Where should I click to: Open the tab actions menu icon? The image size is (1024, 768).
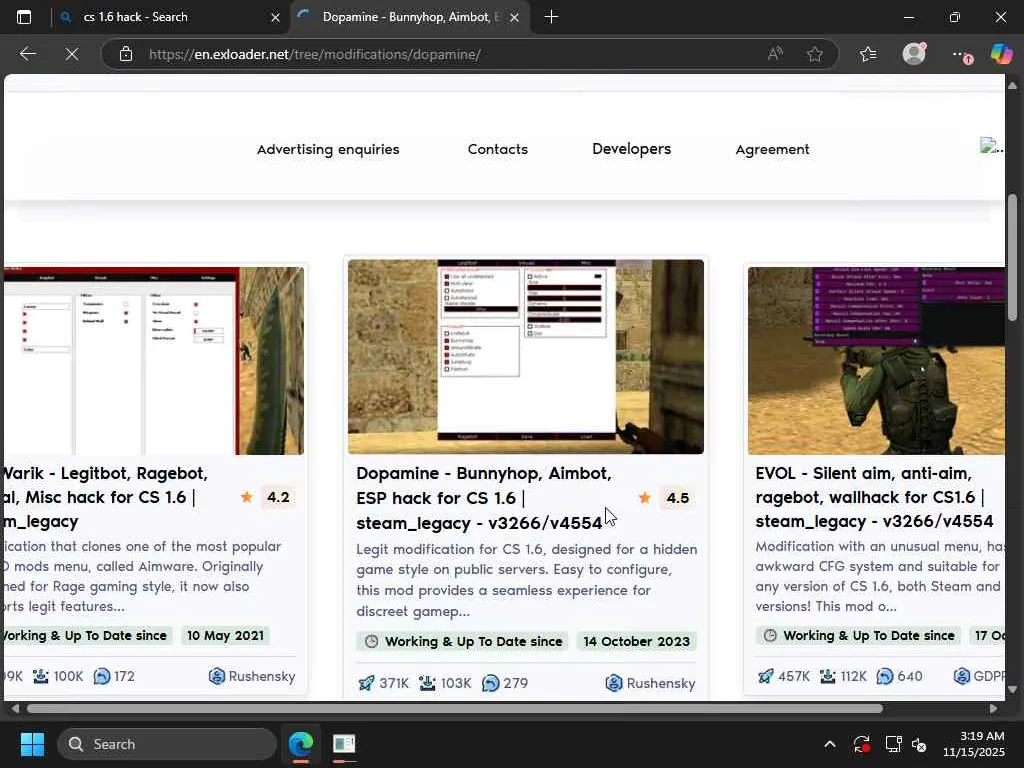(x=24, y=17)
